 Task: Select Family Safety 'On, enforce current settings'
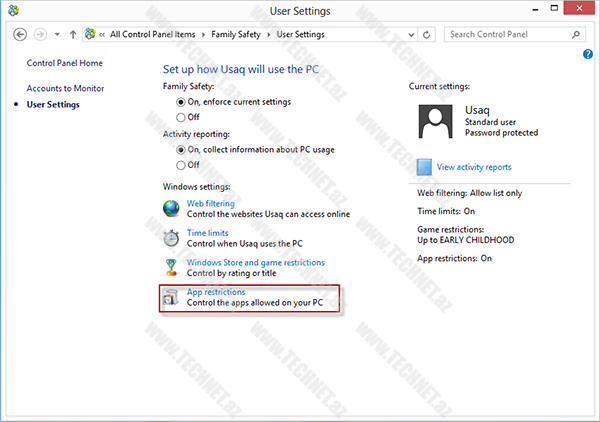(x=181, y=102)
